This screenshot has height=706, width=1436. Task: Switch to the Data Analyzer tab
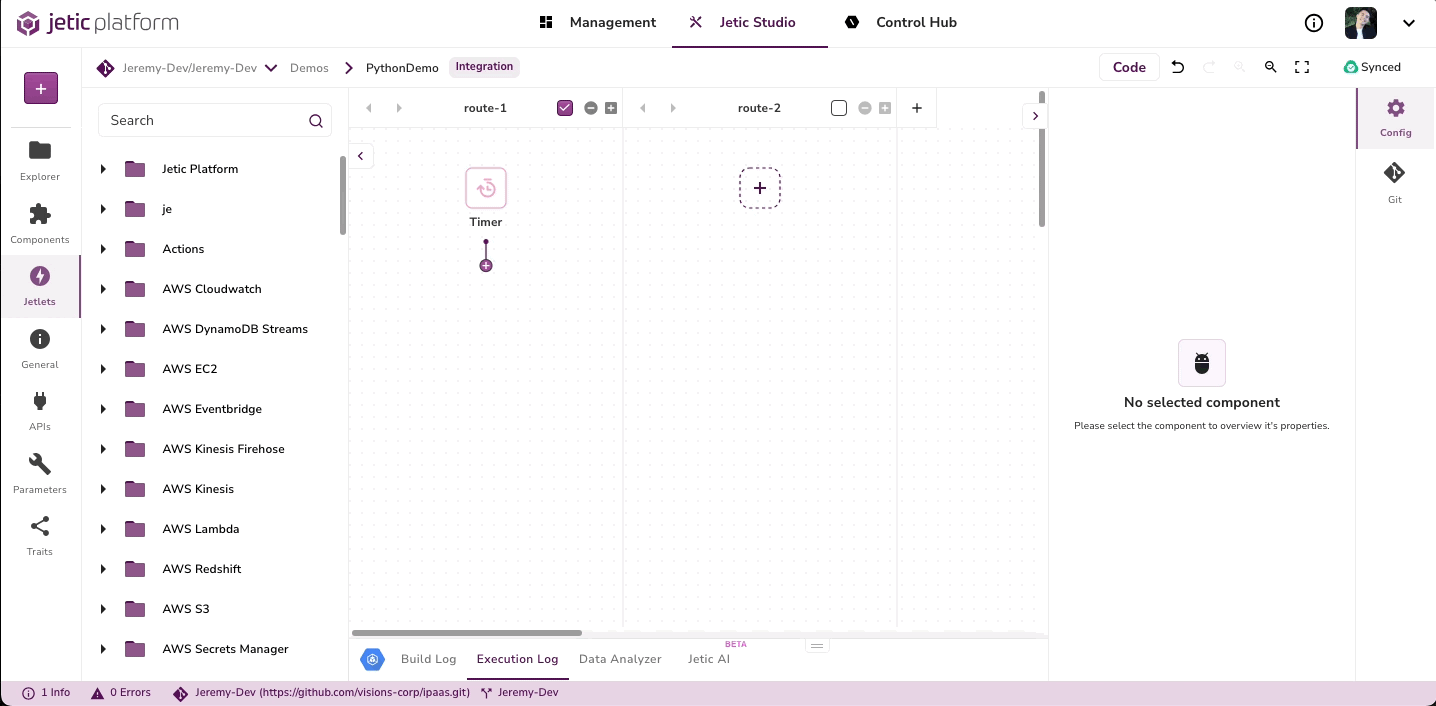click(x=620, y=659)
